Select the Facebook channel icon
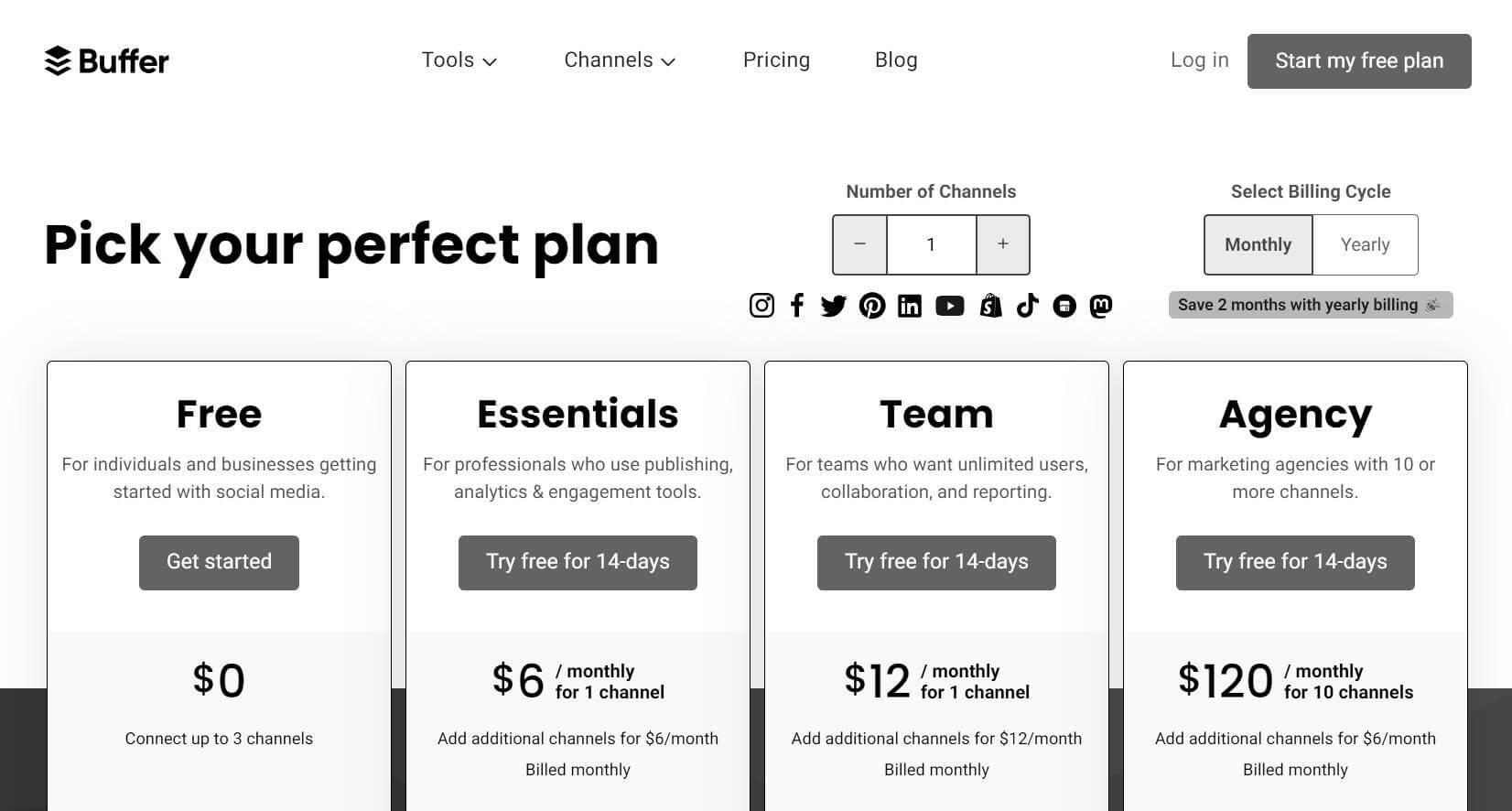 (x=797, y=306)
